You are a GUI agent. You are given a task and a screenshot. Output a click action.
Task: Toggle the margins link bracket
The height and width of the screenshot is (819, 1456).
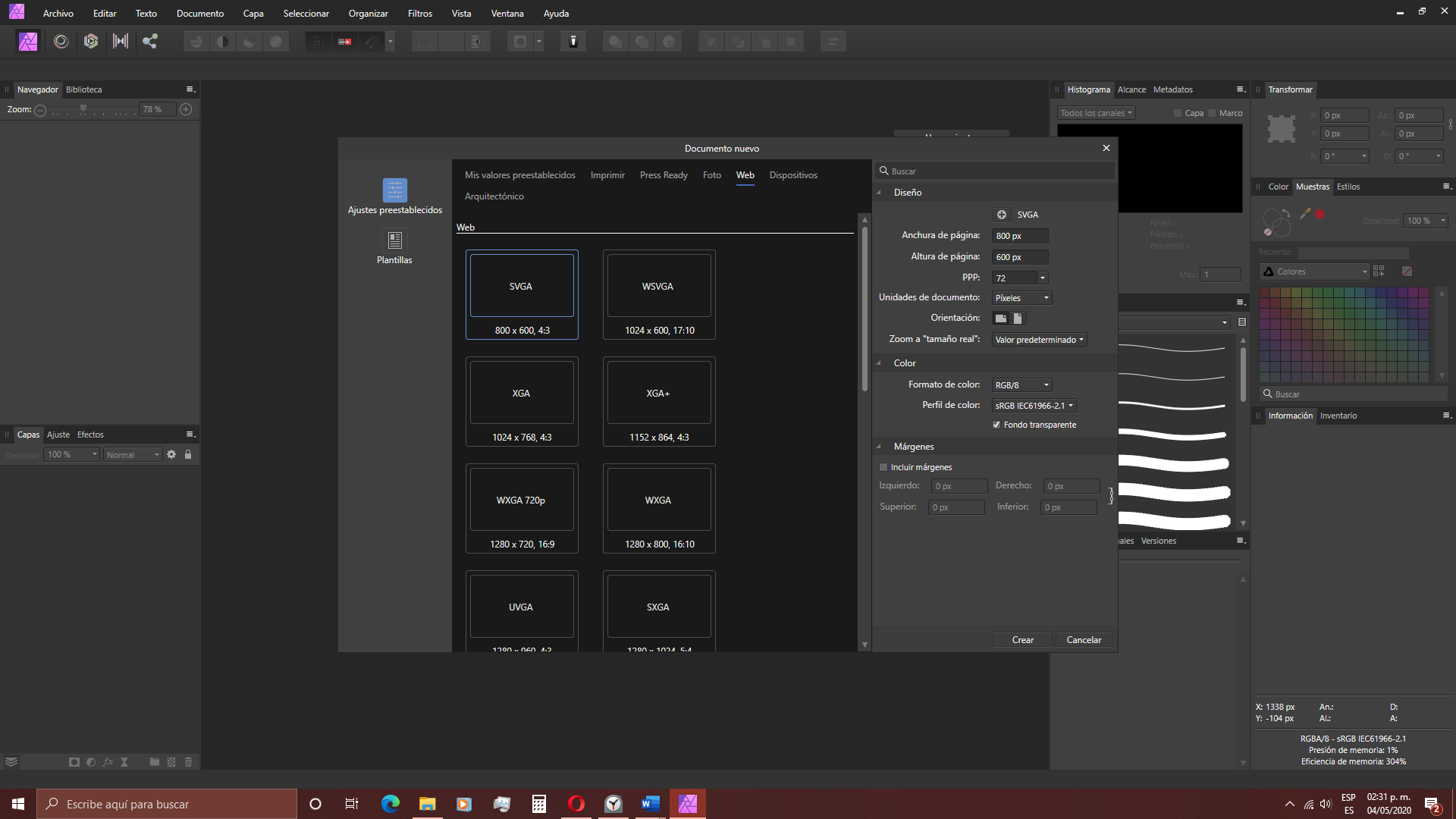pyautogui.click(x=1111, y=496)
